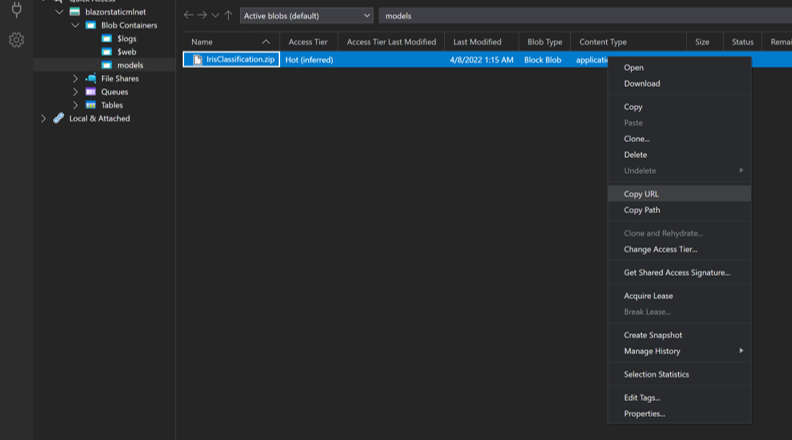792x440 pixels.
Task: Select Change Access Tier... menu entry
Action: (679, 250)
